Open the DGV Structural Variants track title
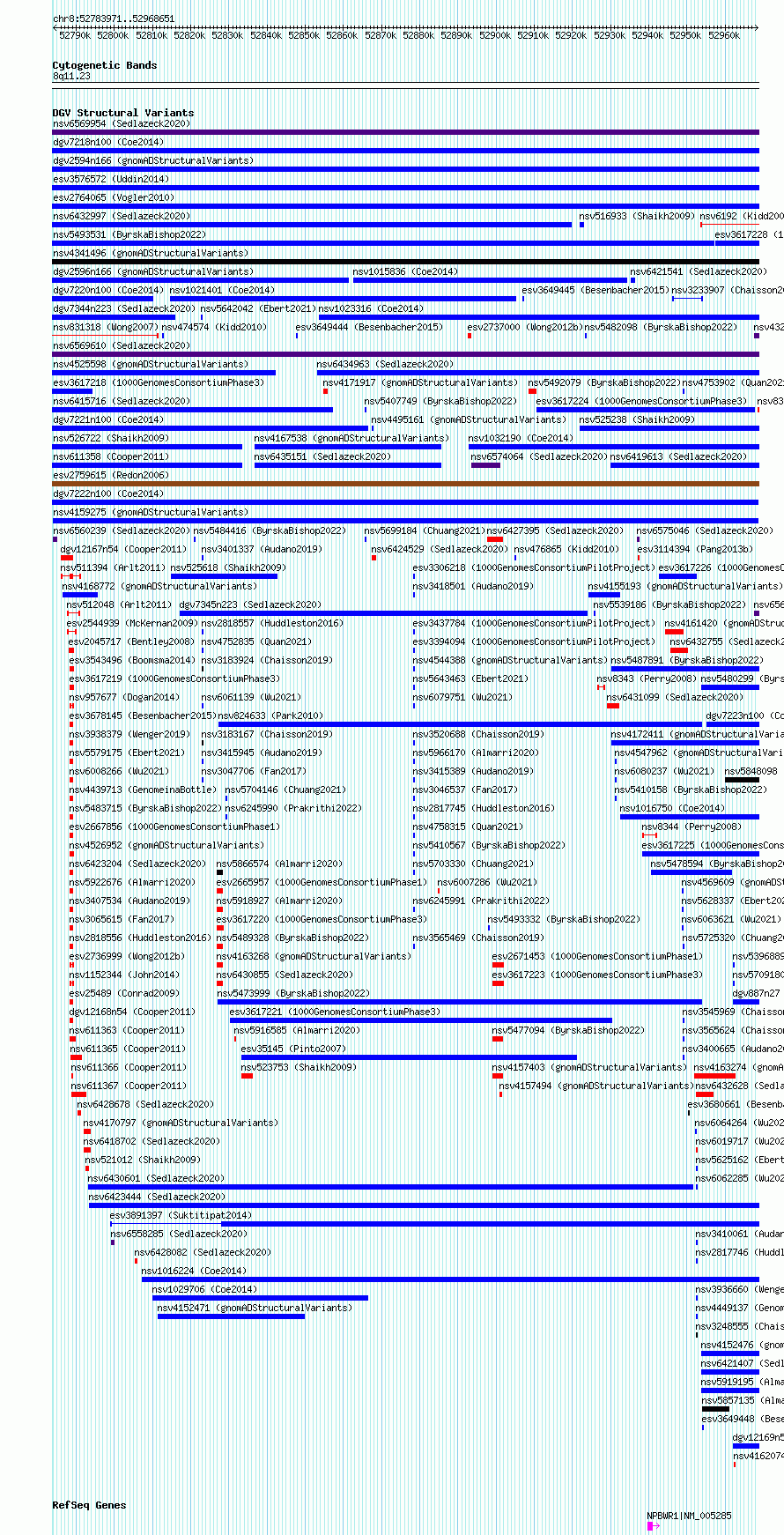 [123, 113]
